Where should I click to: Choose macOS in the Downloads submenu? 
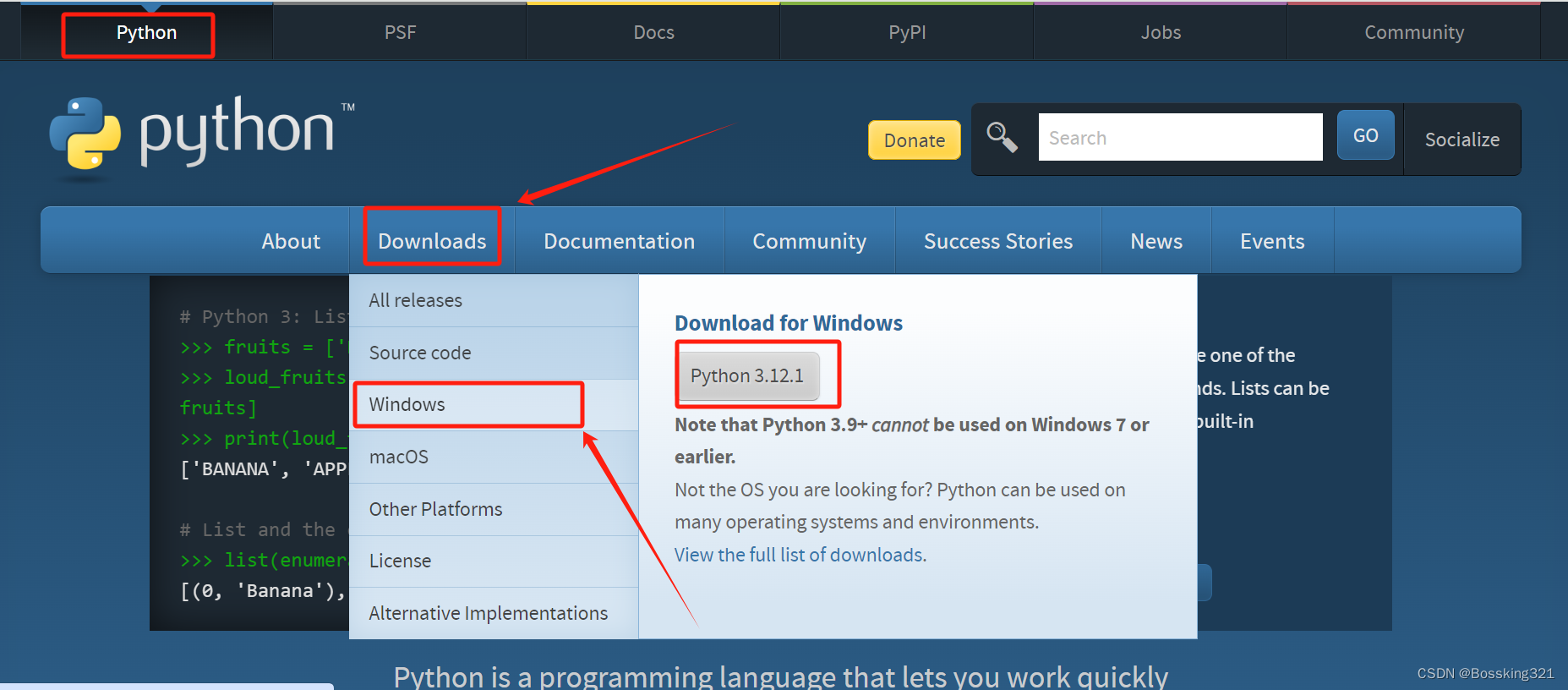tap(494, 457)
